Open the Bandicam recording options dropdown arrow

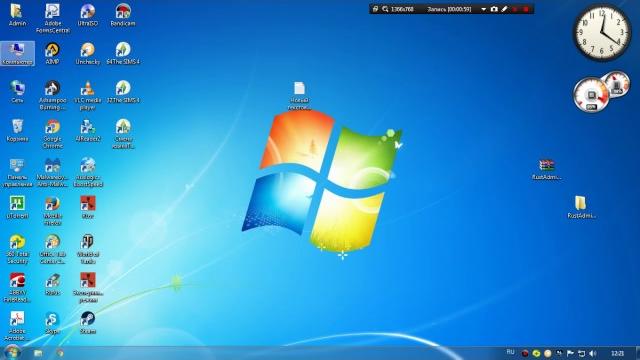(x=484, y=9)
